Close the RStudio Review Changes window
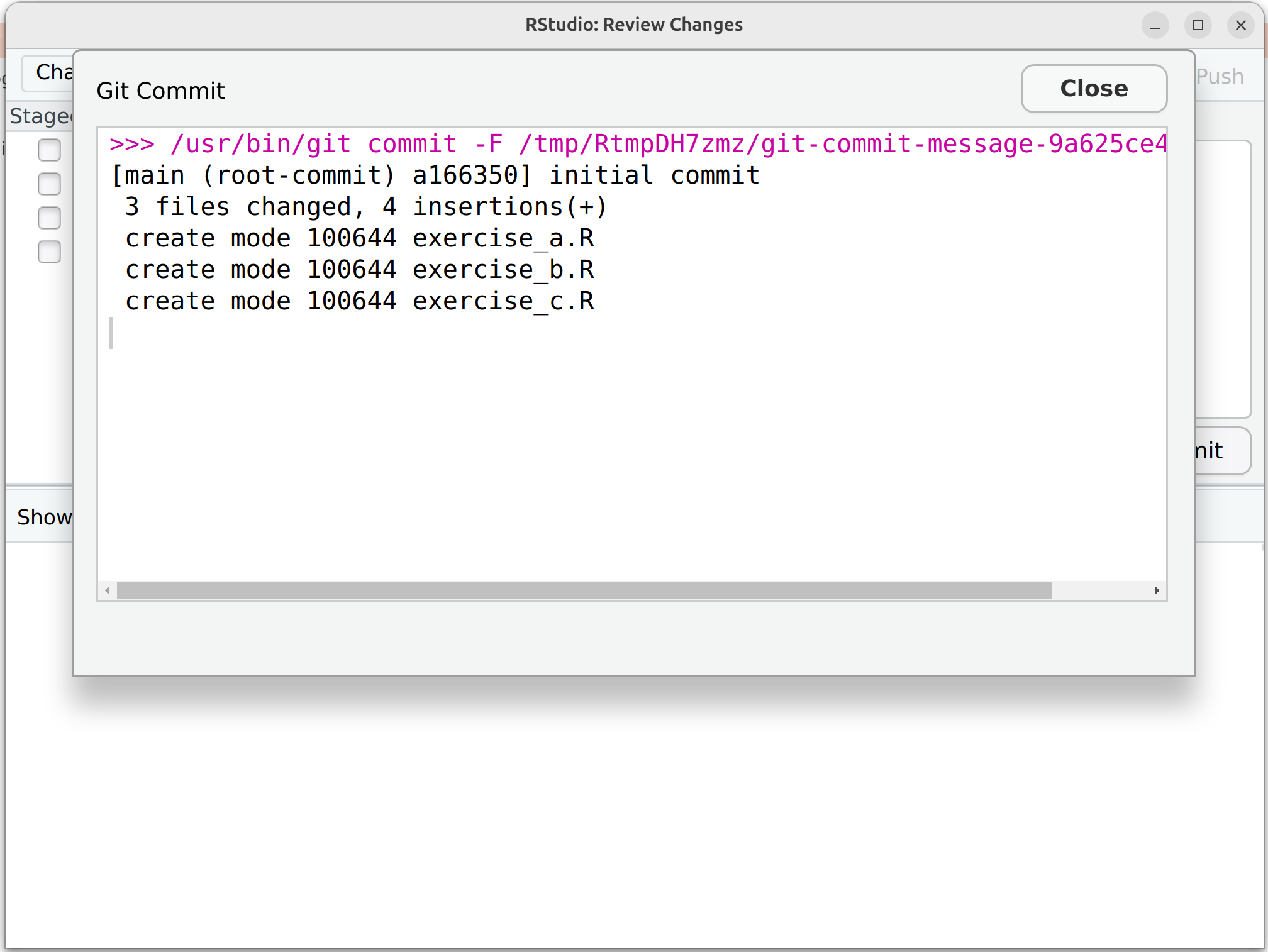The width and height of the screenshot is (1268, 952). 1240,26
